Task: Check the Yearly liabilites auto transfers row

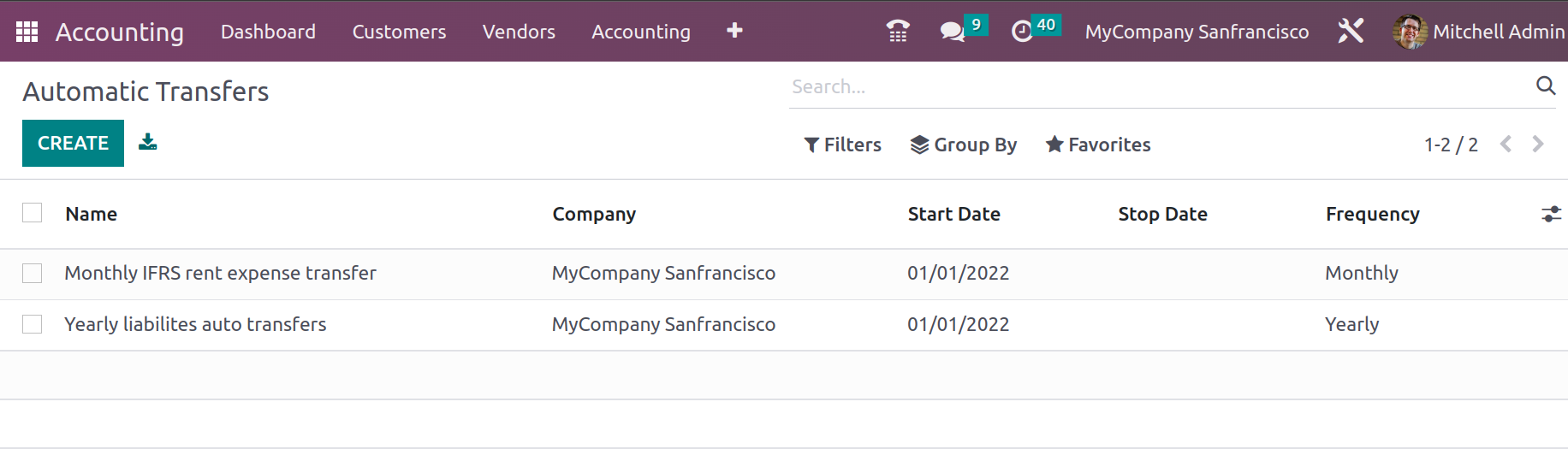Action: [33, 324]
